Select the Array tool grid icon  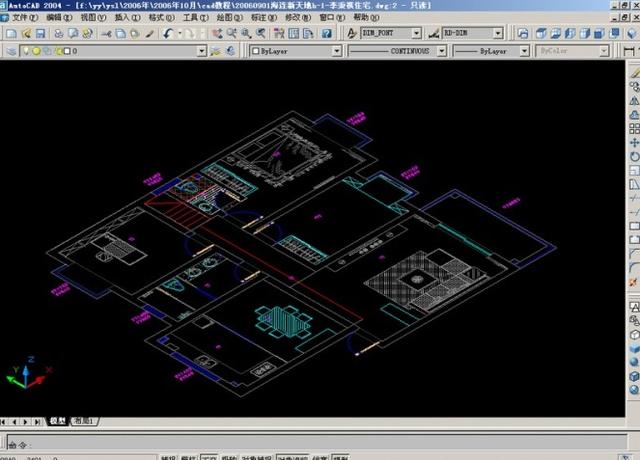pyautogui.click(x=634, y=129)
